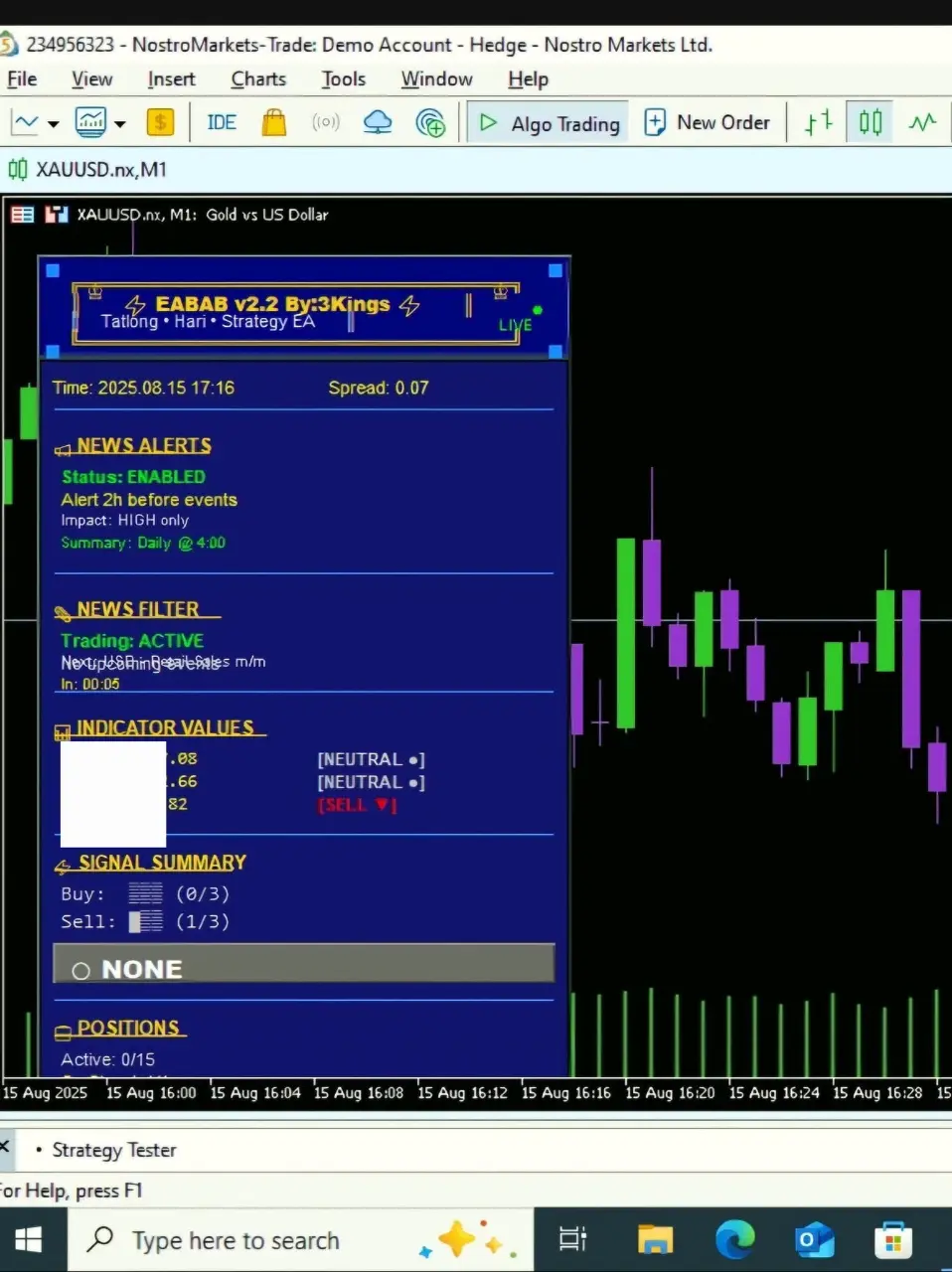Select the XAUUSD.nx,M1 chart tab
The width and height of the screenshot is (952, 1272).
(x=87, y=169)
